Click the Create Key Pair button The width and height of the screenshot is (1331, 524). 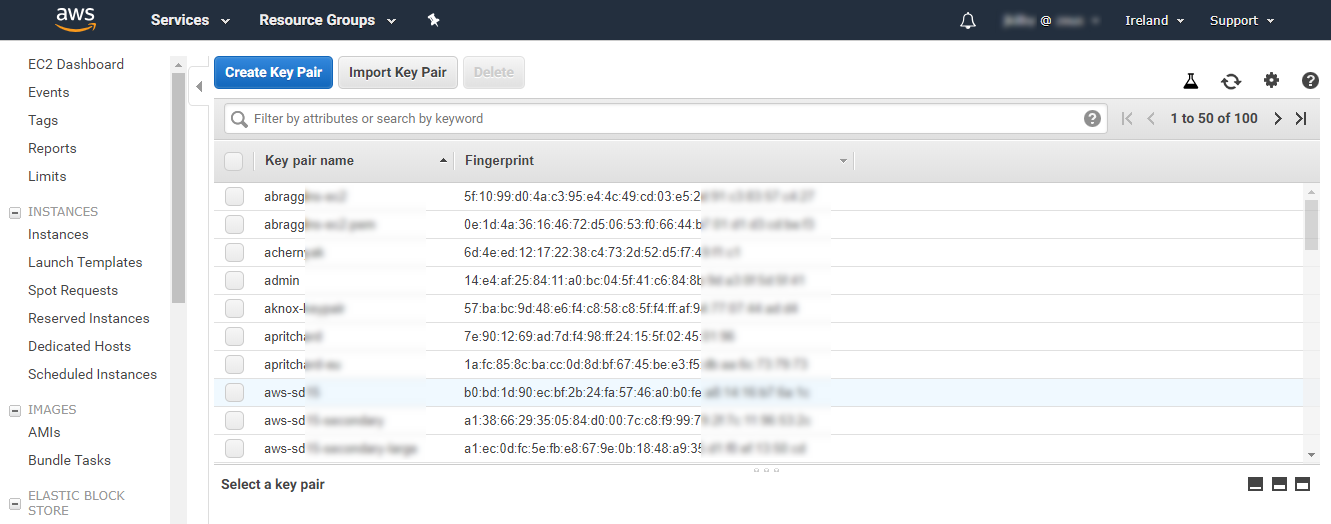point(273,72)
